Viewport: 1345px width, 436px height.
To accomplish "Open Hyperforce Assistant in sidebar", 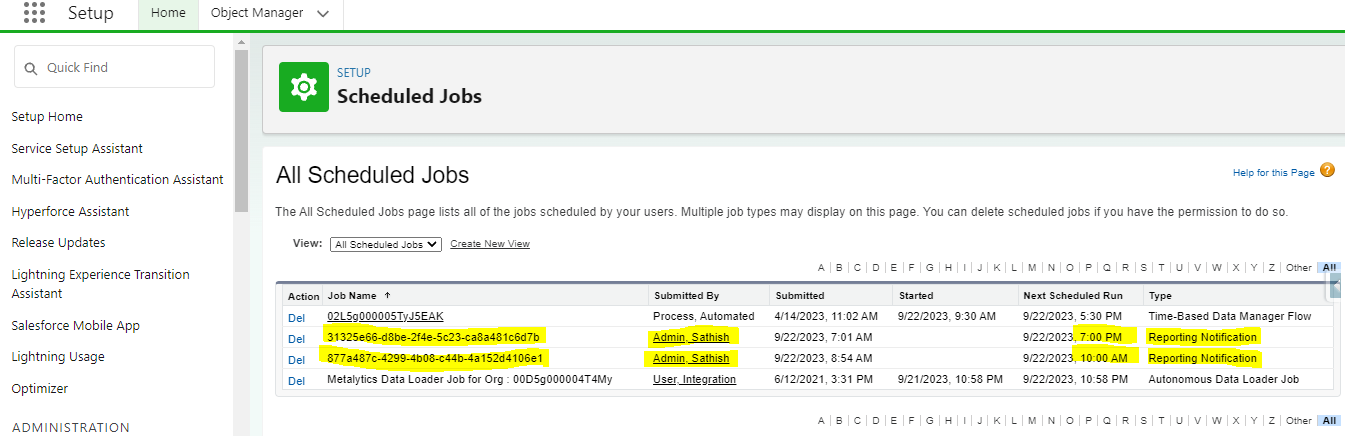I will click(x=70, y=212).
